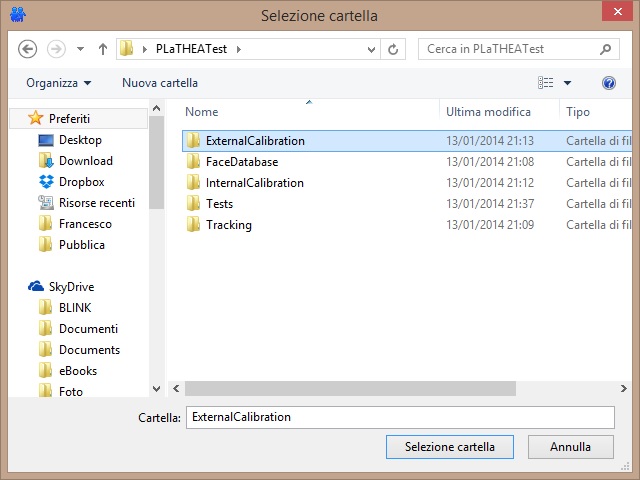
Task: Select the Tracking folder in list
Action: pyautogui.click(x=229, y=225)
